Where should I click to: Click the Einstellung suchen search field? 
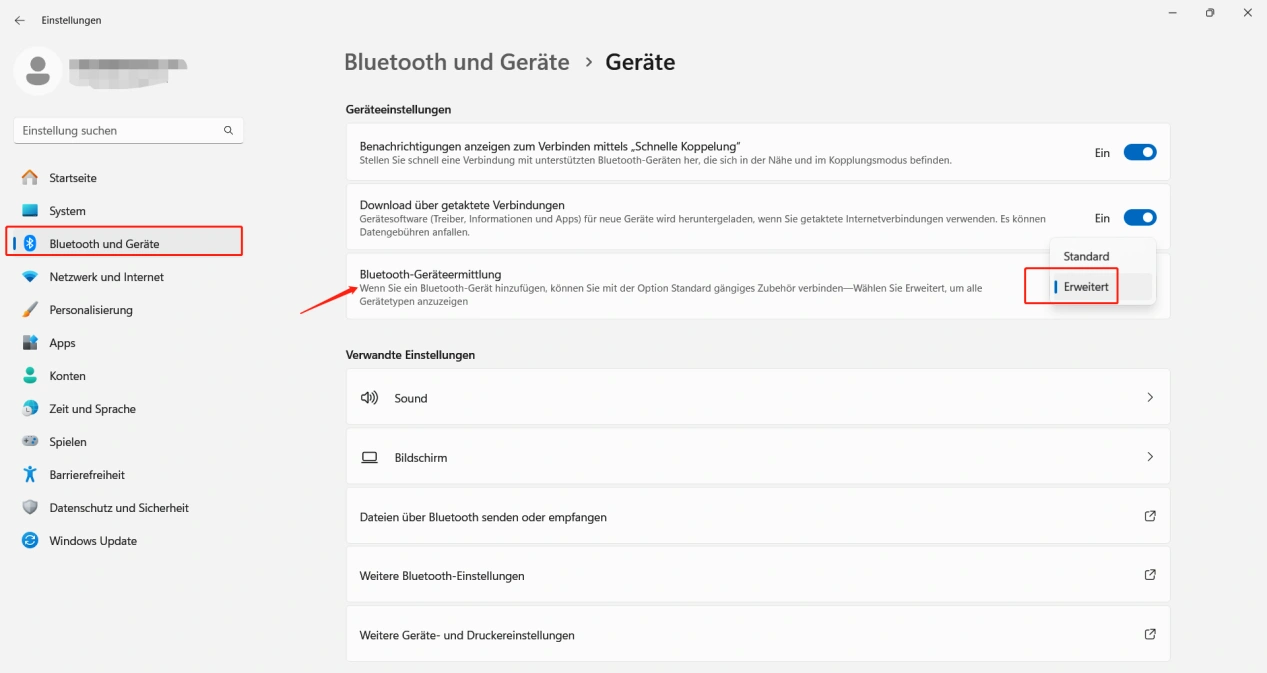coord(118,130)
